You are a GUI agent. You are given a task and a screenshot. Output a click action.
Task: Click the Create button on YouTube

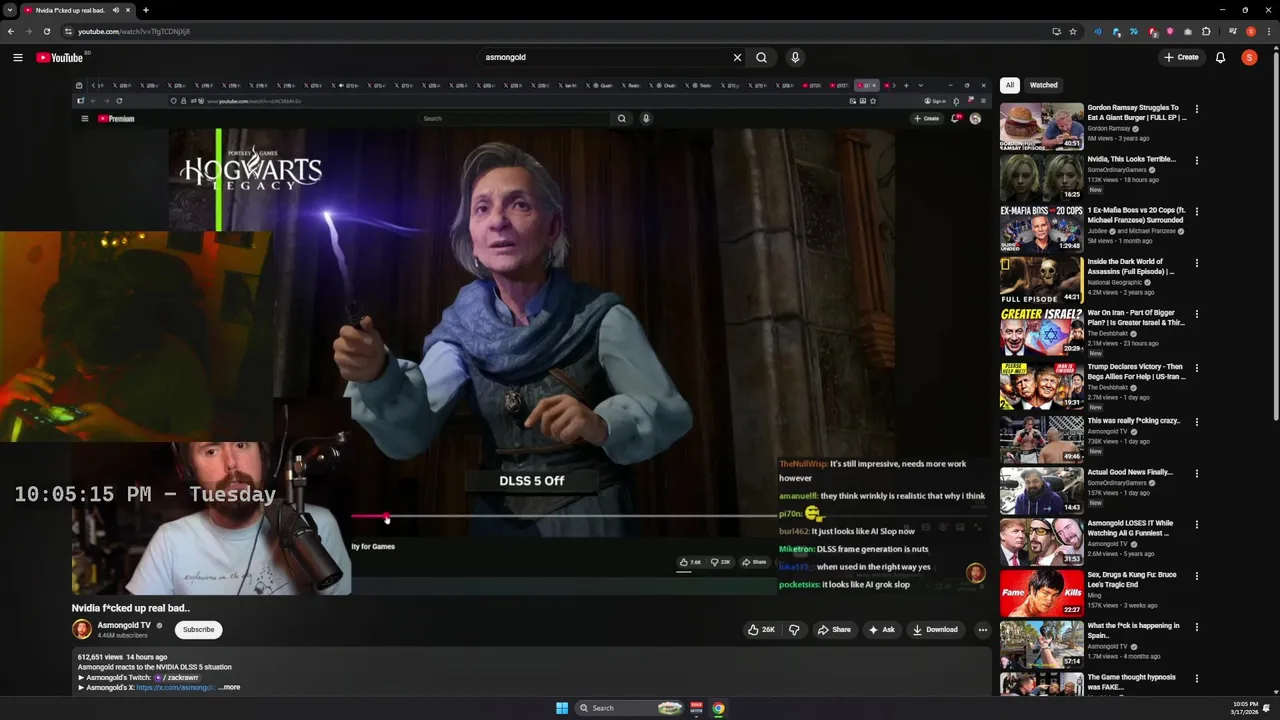coord(1181,57)
